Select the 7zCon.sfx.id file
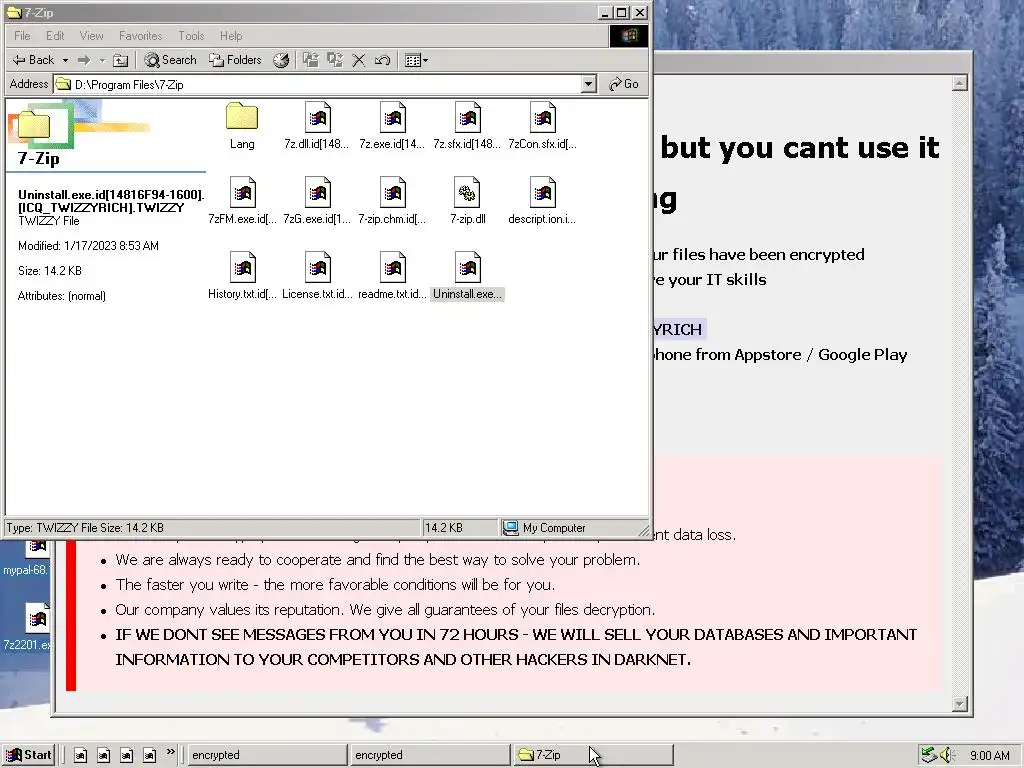The image size is (1024, 768). [x=542, y=126]
